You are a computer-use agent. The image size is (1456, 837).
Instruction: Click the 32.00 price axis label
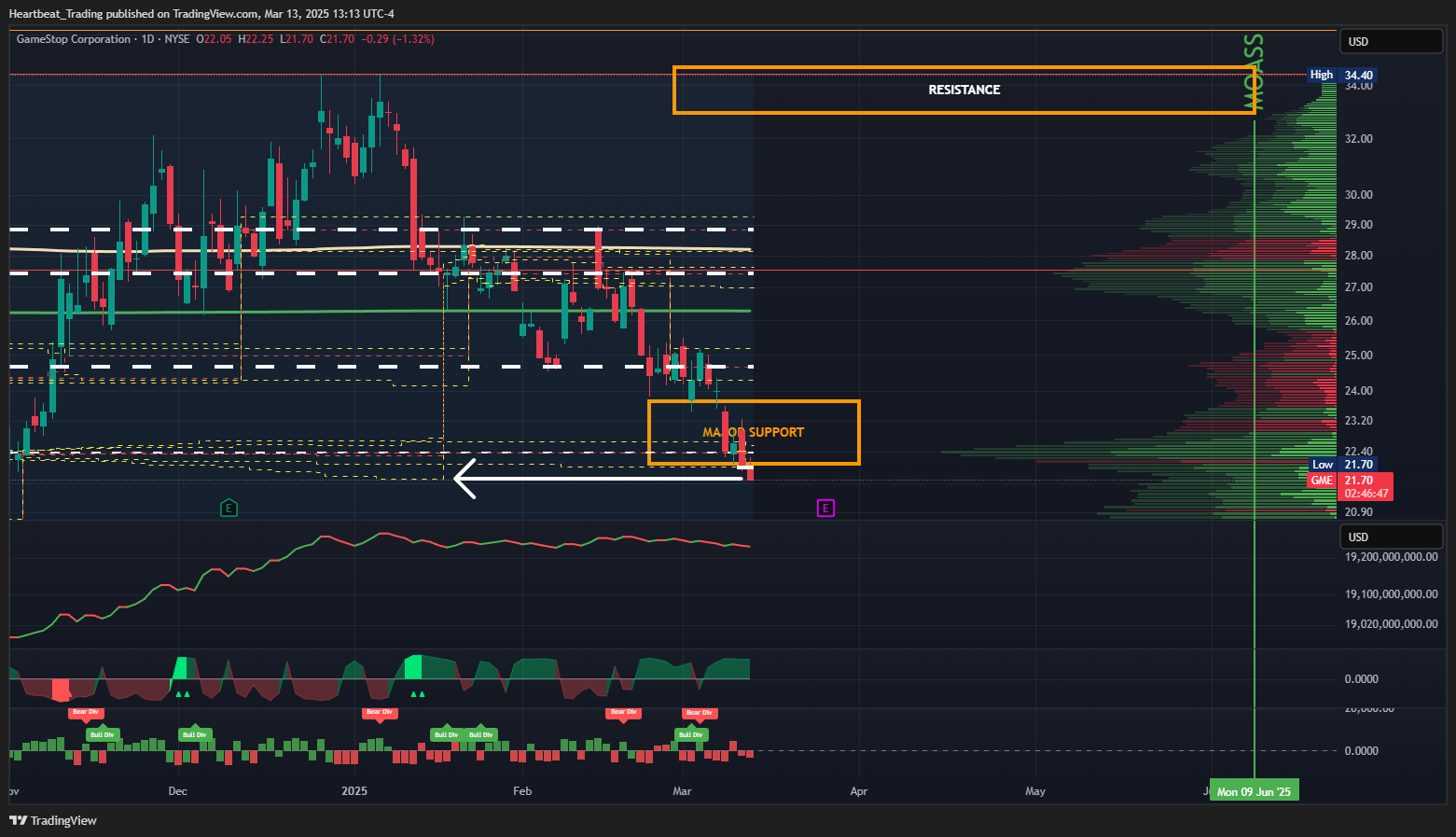pos(1358,139)
